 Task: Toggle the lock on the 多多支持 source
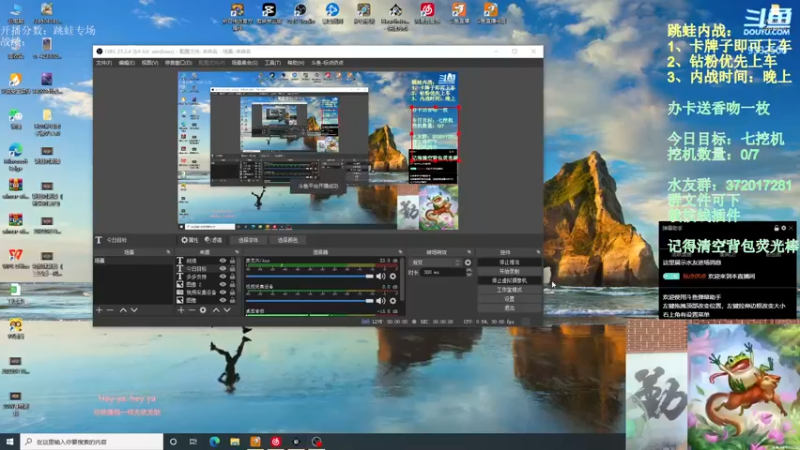tap(233, 277)
